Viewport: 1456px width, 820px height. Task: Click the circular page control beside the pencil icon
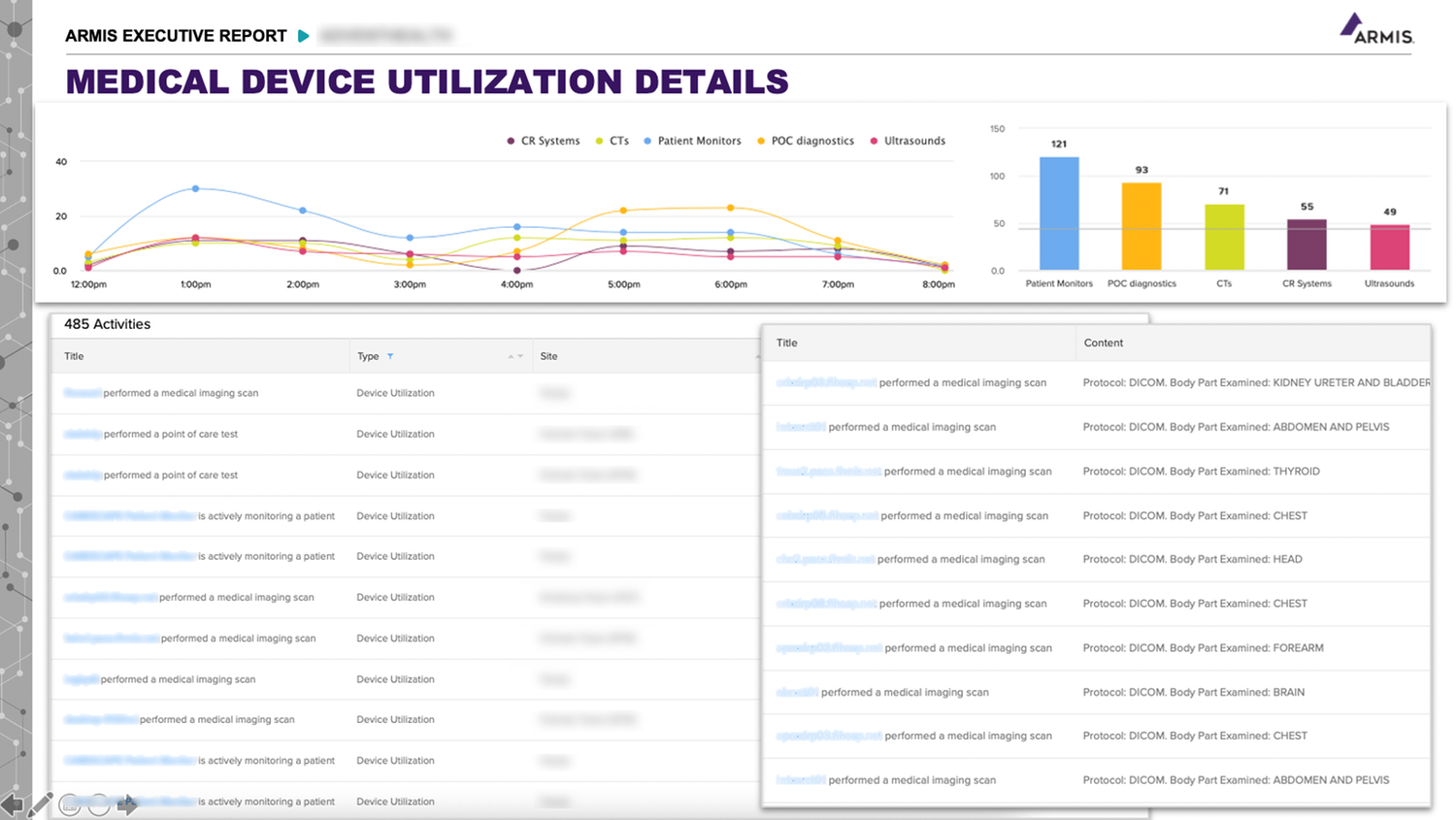point(69,804)
